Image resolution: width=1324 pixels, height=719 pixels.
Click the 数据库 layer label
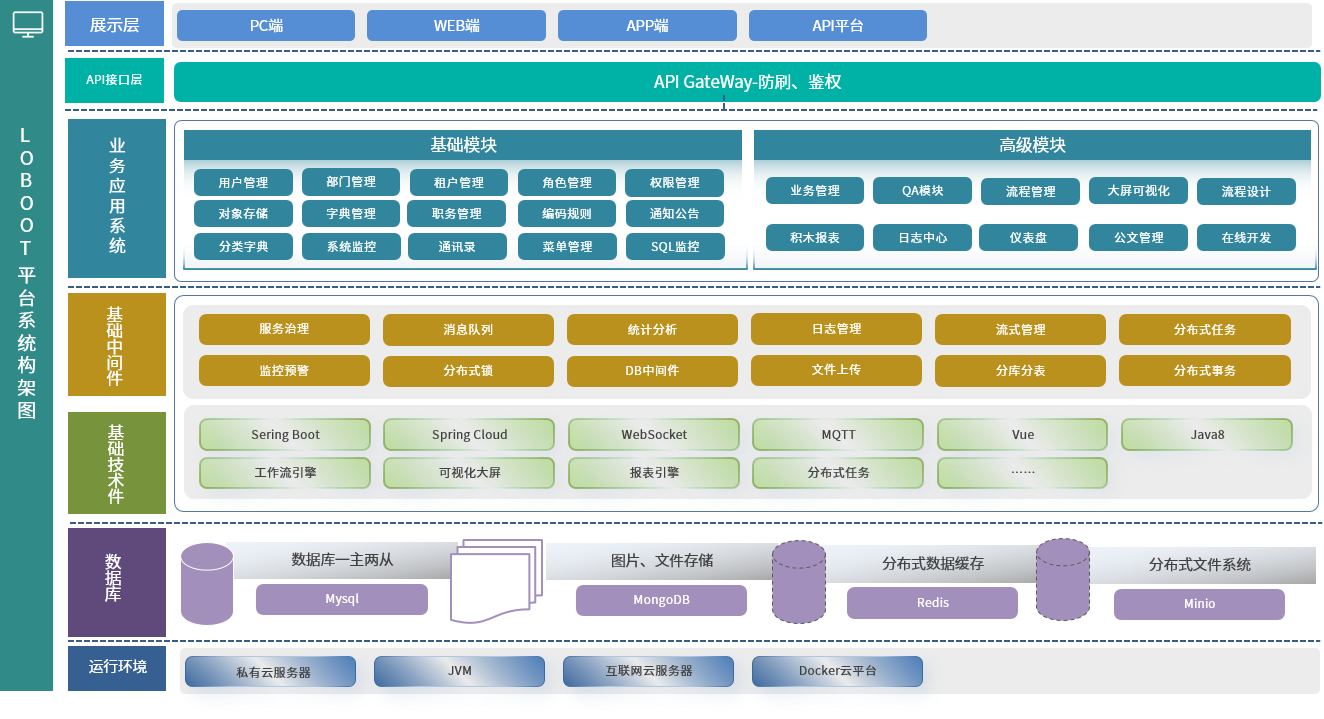point(116,582)
